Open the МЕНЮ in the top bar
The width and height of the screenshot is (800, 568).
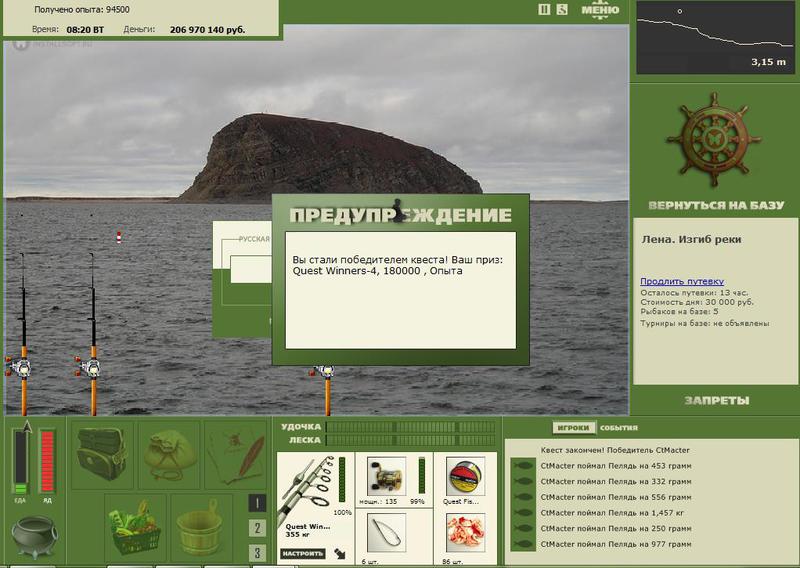tap(600, 10)
